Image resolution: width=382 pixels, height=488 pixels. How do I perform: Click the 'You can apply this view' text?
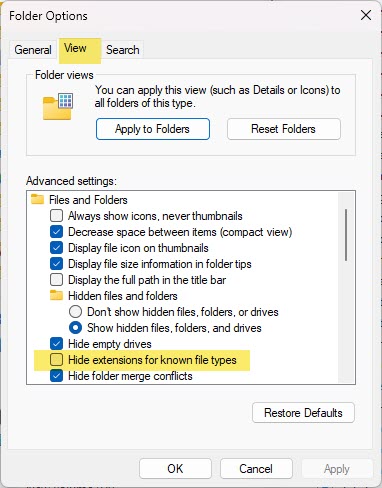coord(217,96)
